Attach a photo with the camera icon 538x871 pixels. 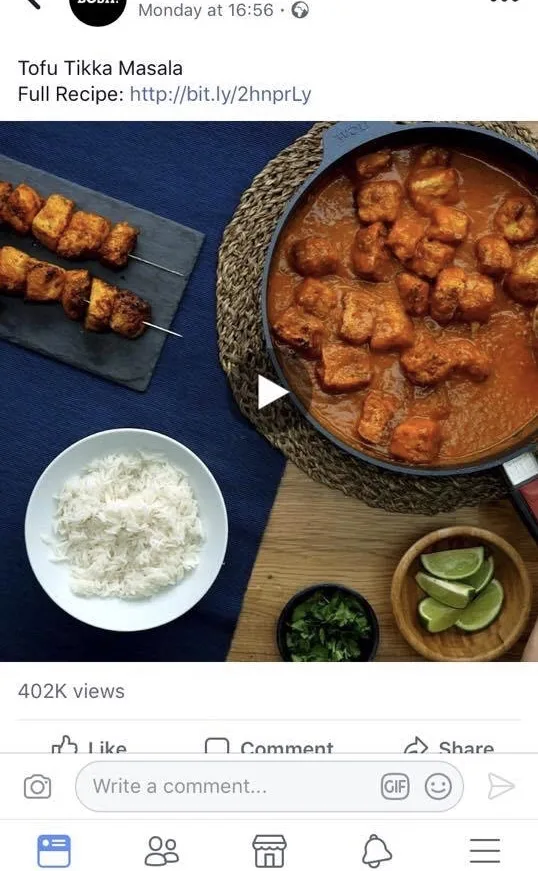(37, 786)
